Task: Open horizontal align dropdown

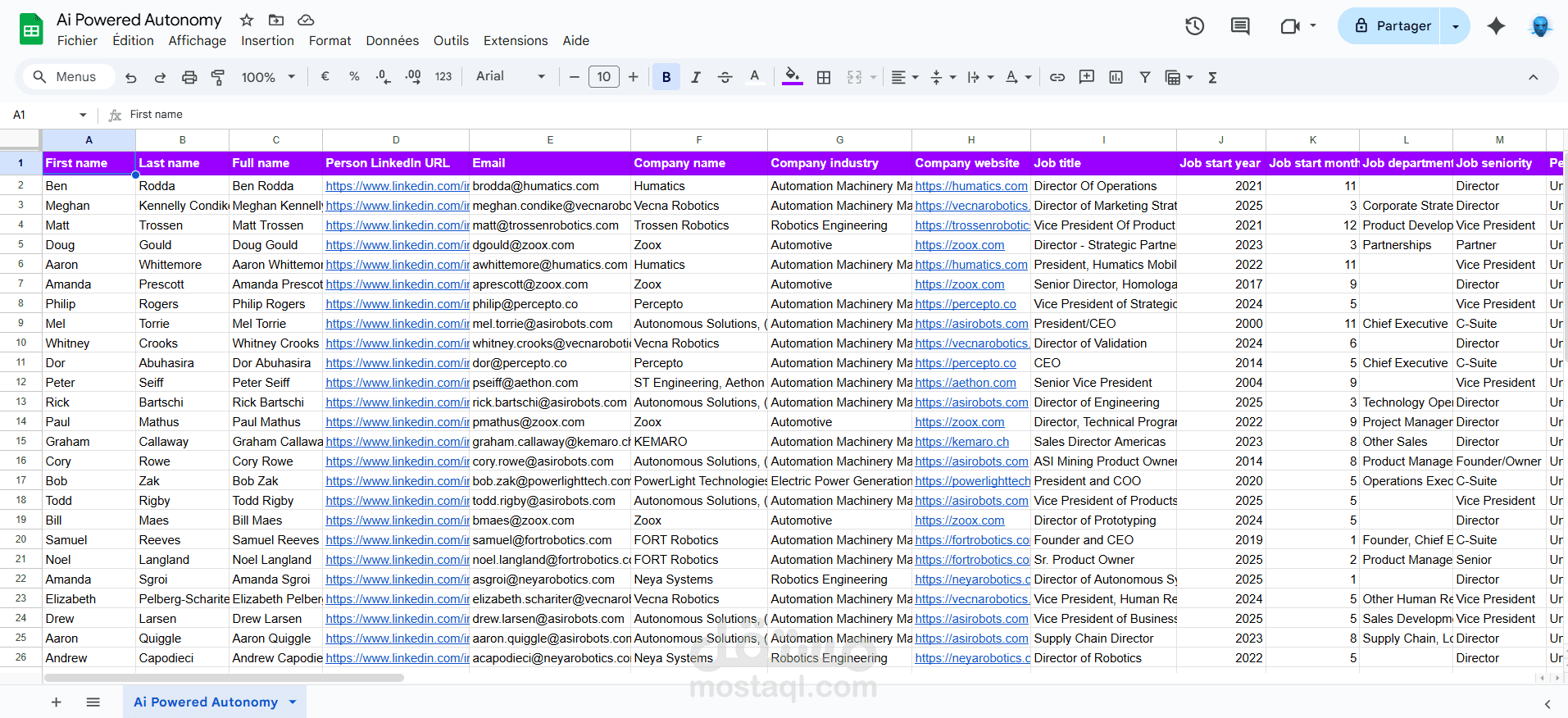Action: [x=904, y=77]
